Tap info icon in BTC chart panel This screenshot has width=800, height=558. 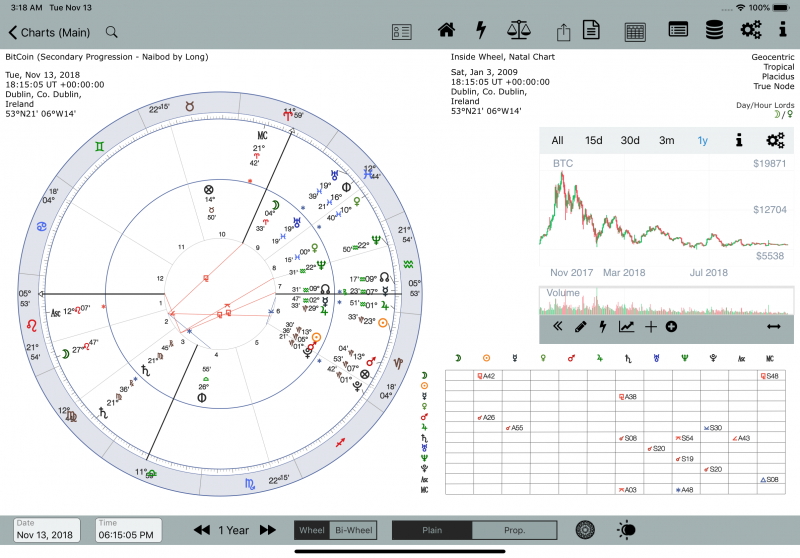(739, 140)
